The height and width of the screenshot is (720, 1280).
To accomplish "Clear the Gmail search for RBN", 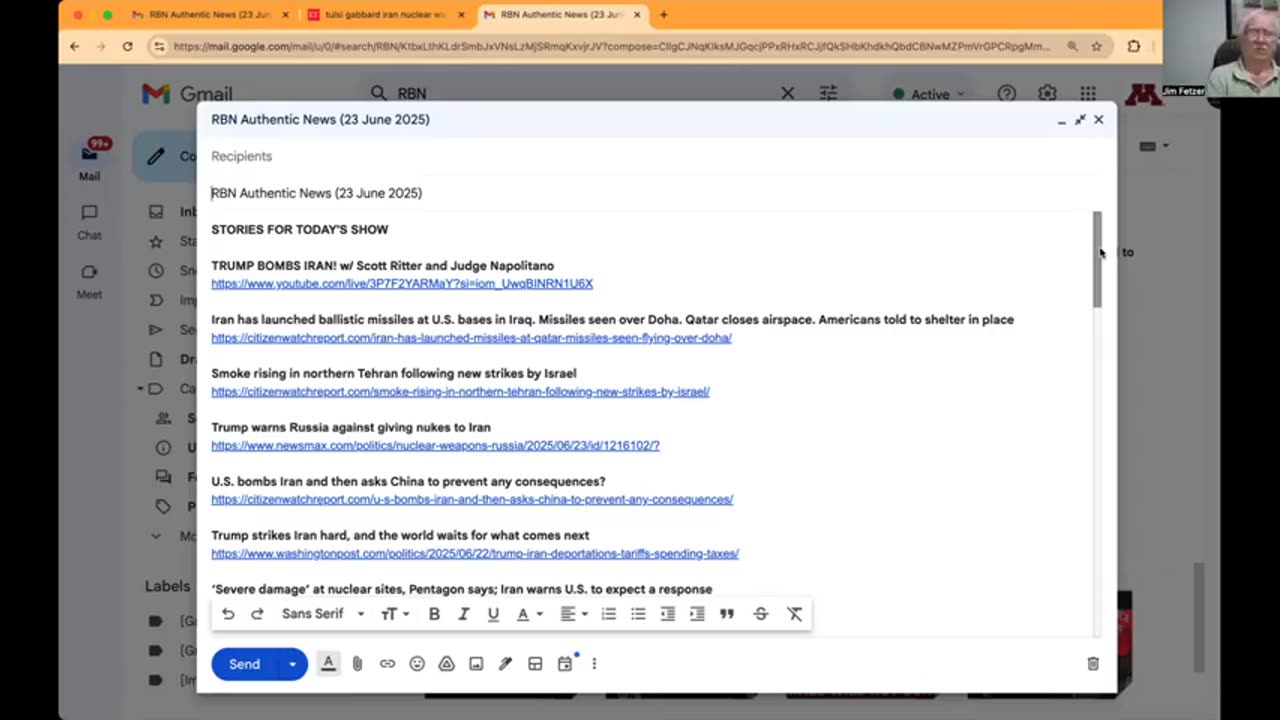I will point(788,93).
